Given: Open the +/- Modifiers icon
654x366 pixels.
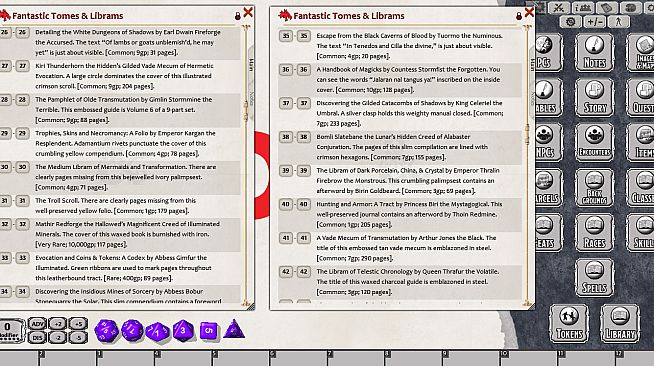Looking at the screenshot, I should click(594, 21).
